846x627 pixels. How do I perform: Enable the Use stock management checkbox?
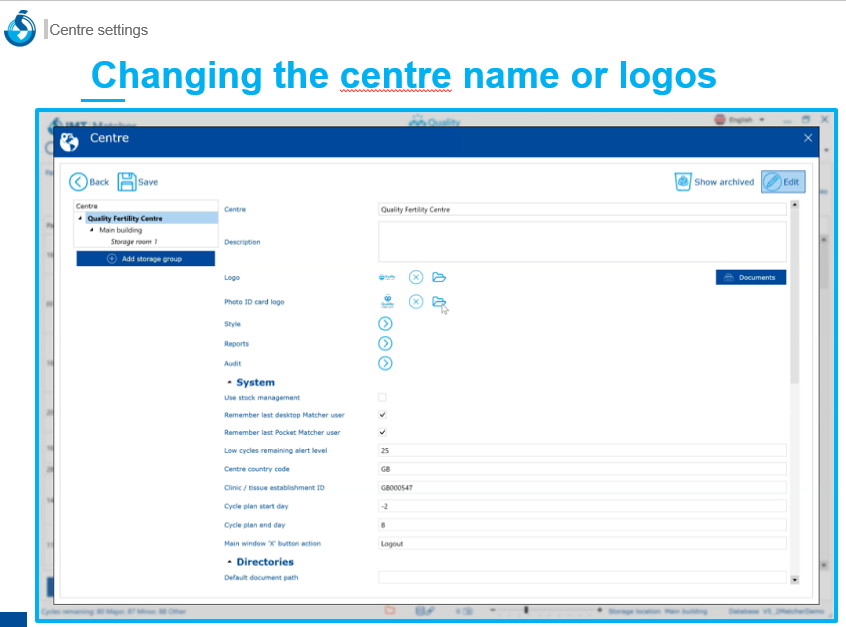[x=382, y=397]
